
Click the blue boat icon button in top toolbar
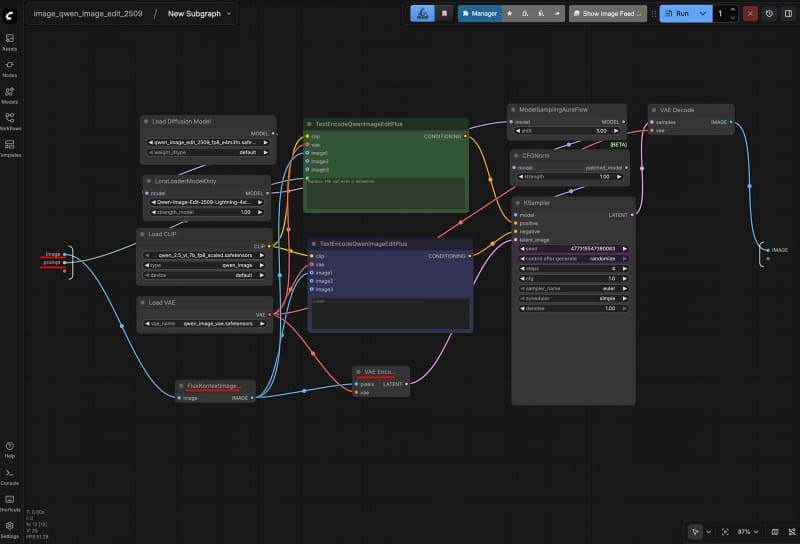pos(422,14)
